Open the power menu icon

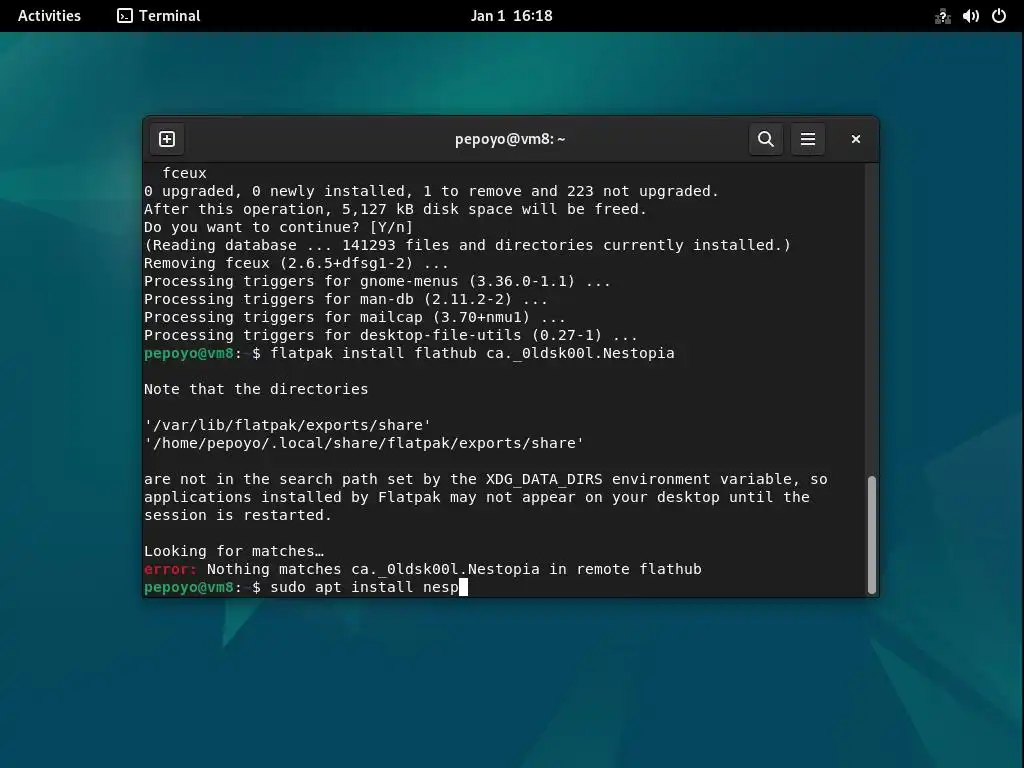pyautogui.click(x=999, y=16)
